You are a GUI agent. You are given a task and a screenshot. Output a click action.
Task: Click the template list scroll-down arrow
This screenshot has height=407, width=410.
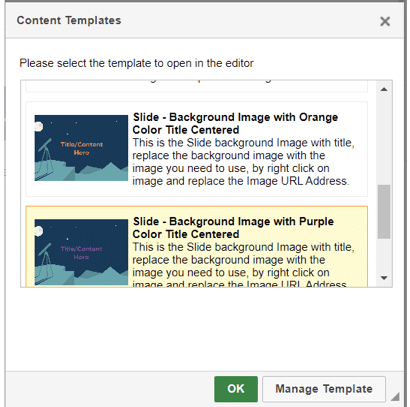click(x=384, y=278)
